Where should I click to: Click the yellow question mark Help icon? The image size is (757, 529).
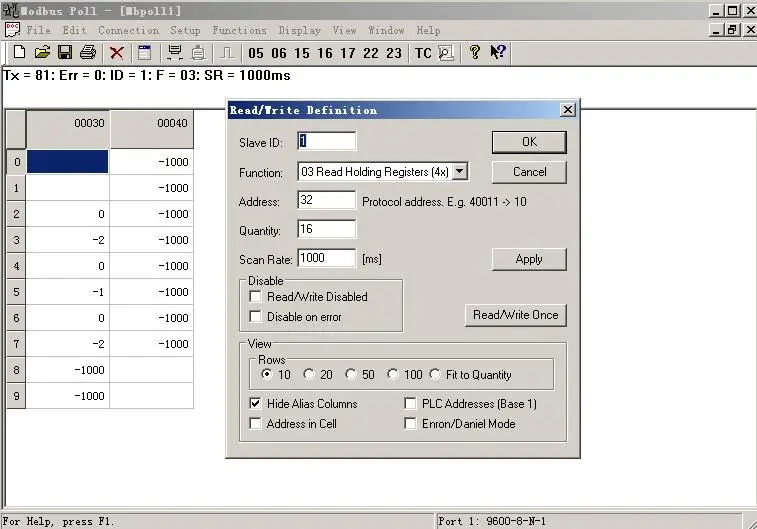(475, 52)
